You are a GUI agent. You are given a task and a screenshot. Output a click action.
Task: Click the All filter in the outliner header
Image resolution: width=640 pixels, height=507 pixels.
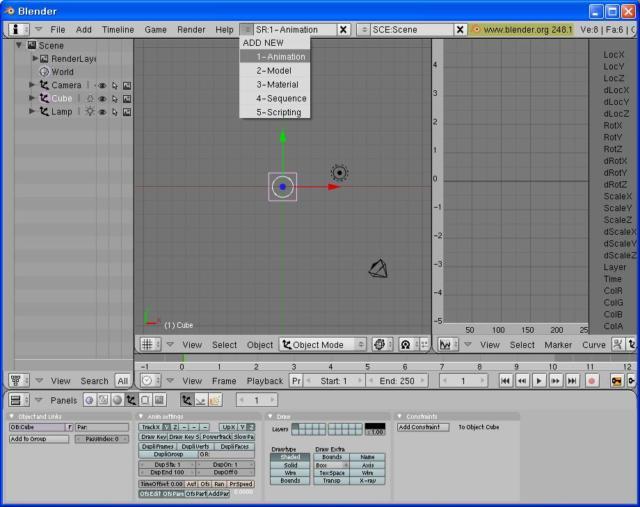122,381
